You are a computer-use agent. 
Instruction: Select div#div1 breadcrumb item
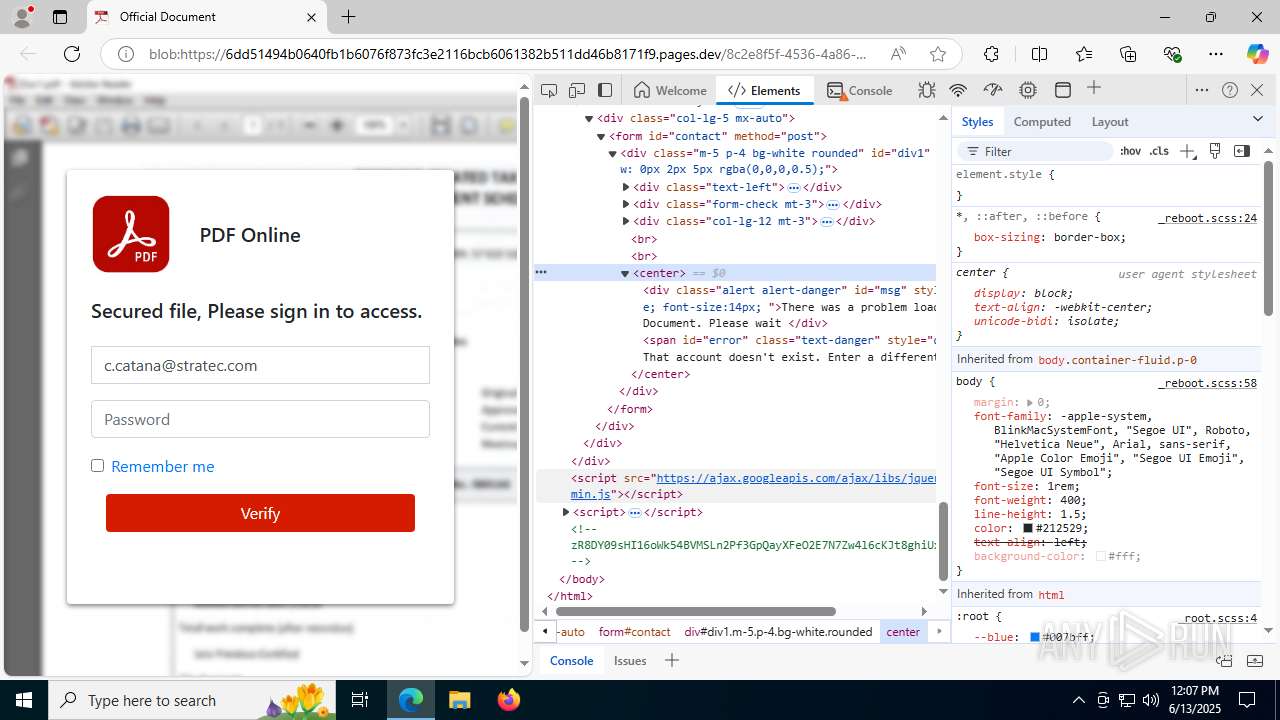pos(778,632)
